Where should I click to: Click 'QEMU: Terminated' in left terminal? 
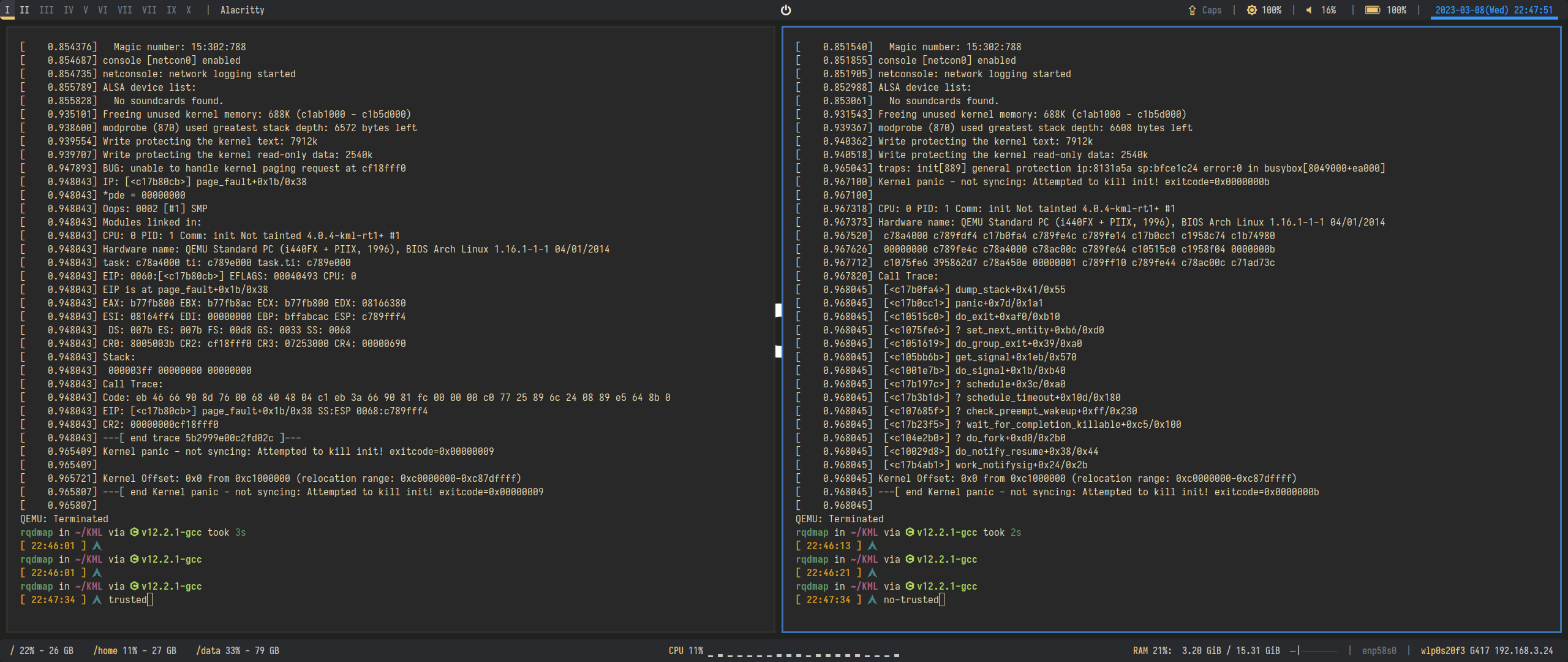click(64, 519)
